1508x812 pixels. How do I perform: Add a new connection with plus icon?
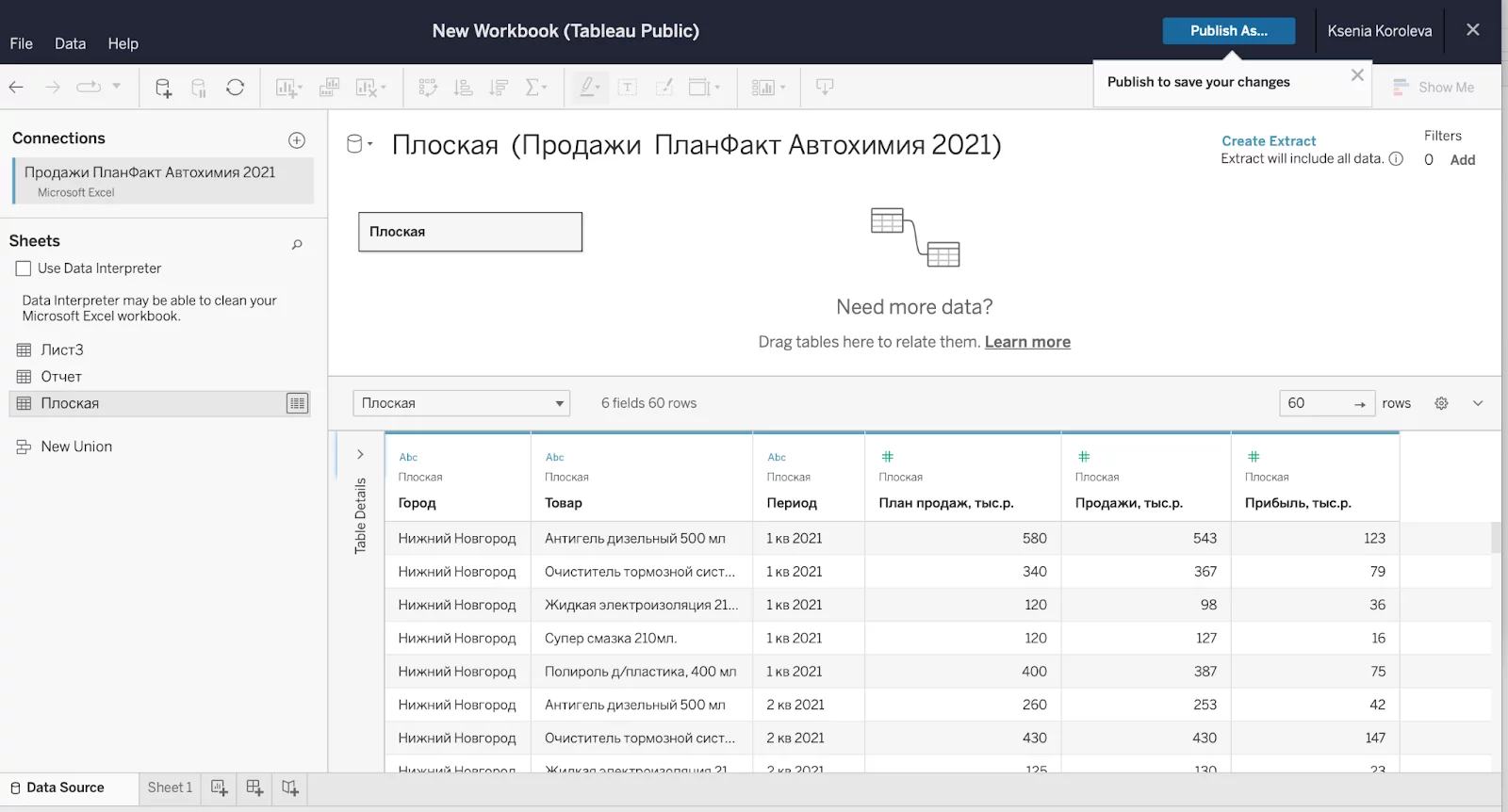[x=297, y=140]
